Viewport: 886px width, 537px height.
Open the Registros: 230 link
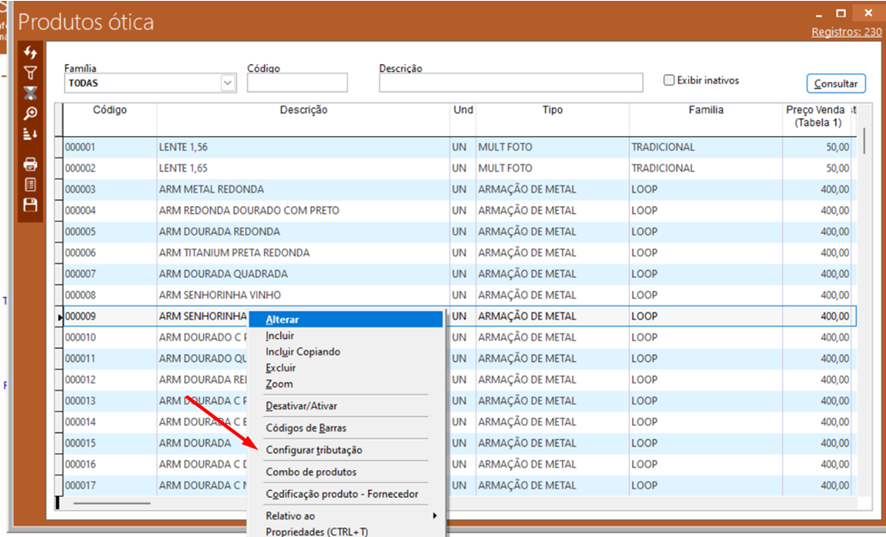click(847, 33)
